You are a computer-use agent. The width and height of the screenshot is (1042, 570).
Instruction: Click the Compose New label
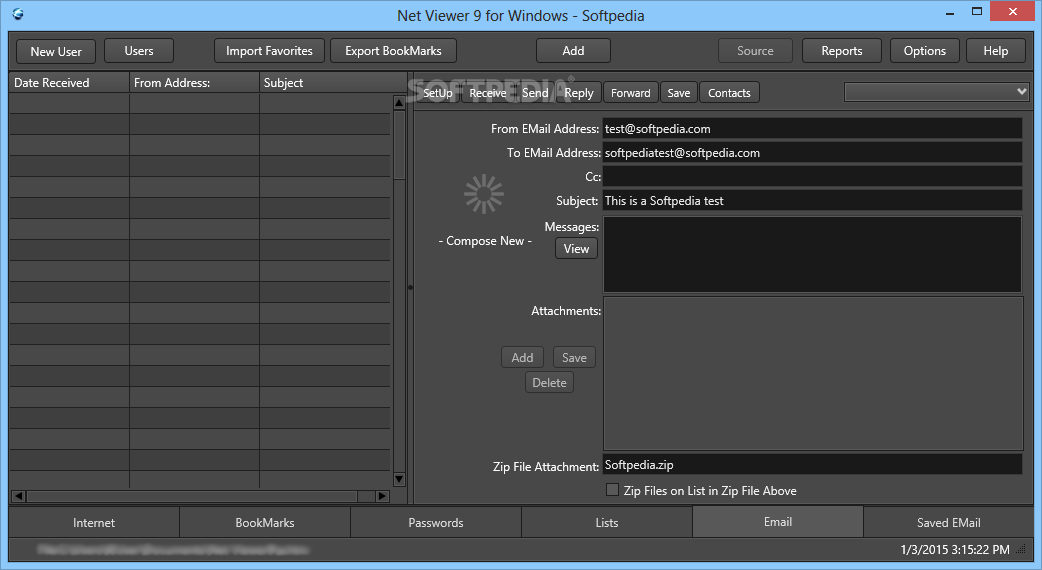tap(485, 240)
